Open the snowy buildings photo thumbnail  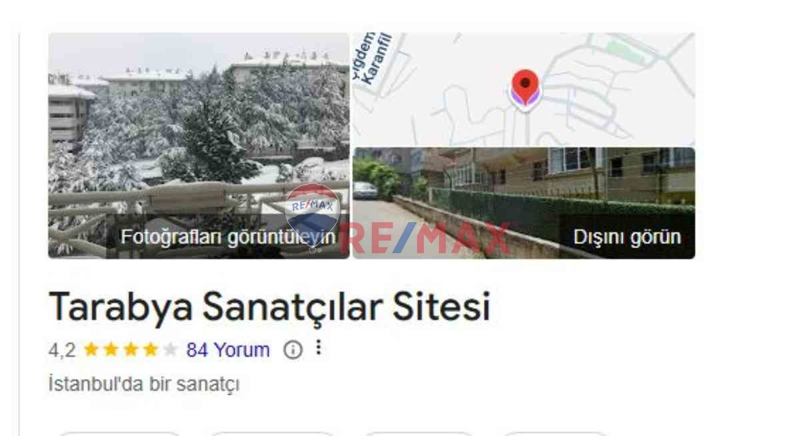[x=199, y=145]
